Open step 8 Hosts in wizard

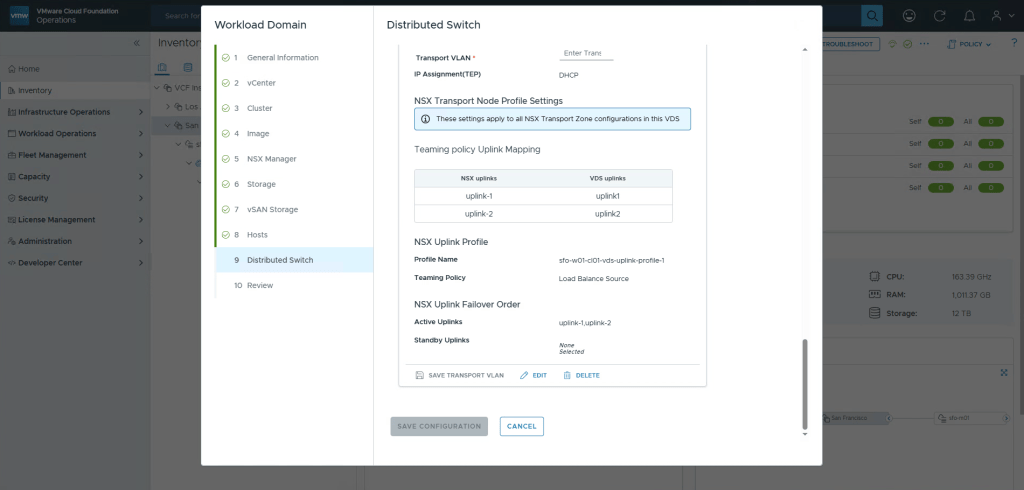pyautogui.click(x=258, y=235)
